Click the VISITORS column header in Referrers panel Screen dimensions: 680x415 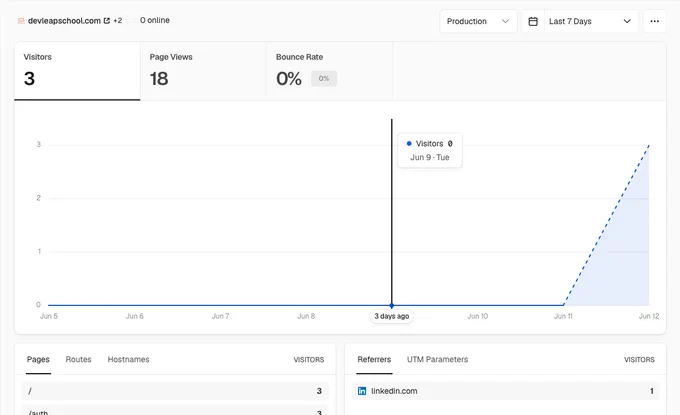(639, 359)
